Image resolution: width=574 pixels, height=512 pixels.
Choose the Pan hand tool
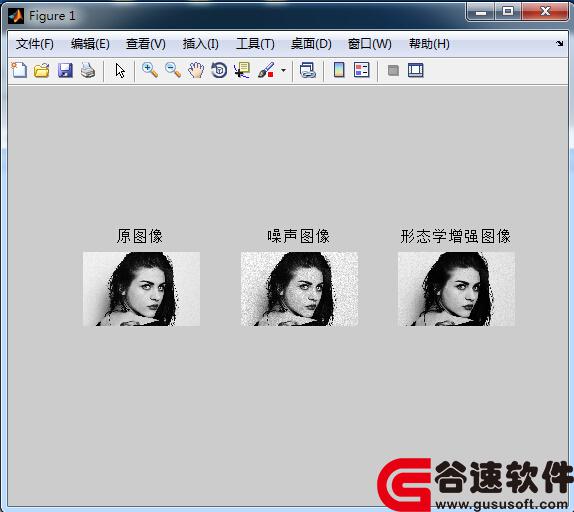pos(196,70)
